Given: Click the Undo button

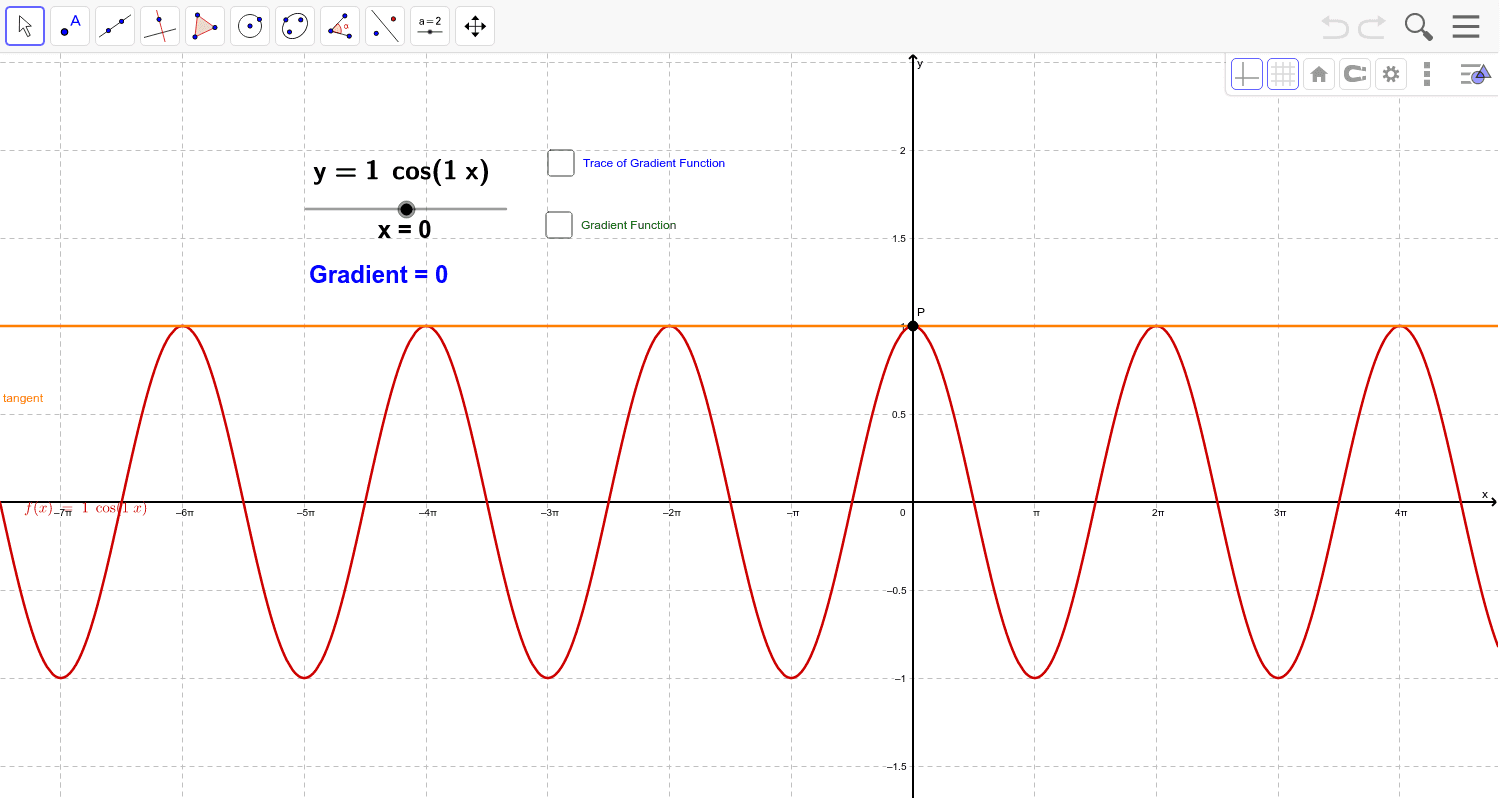Looking at the screenshot, I should pos(1335,27).
